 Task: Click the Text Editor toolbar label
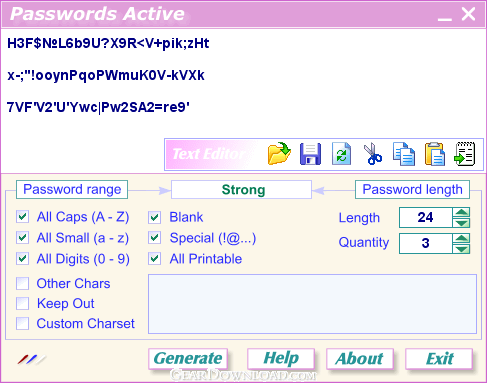209,154
